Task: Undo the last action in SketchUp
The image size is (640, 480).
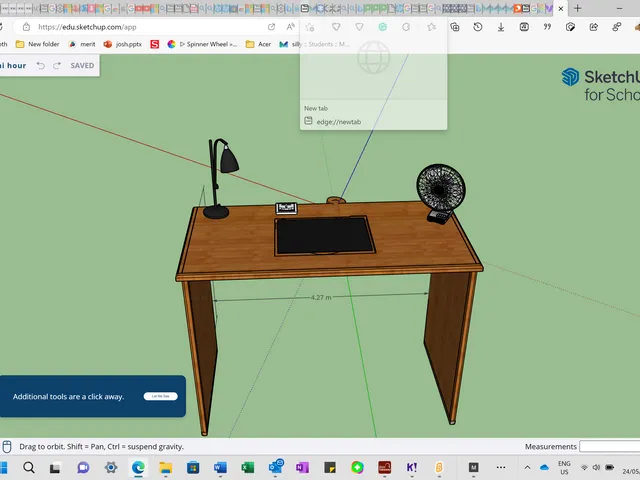Action: click(x=40, y=65)
